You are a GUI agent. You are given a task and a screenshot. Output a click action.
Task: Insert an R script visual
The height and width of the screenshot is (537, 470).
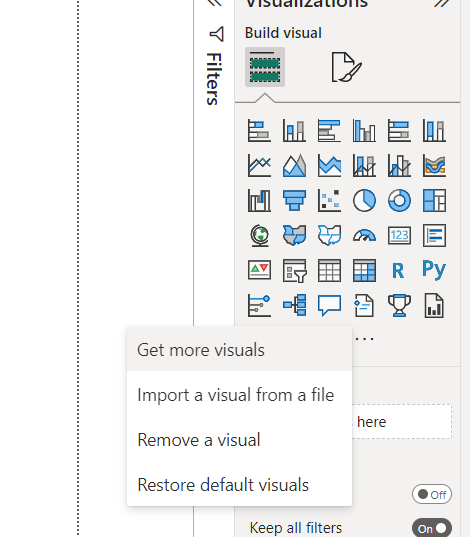click(398, 271)
